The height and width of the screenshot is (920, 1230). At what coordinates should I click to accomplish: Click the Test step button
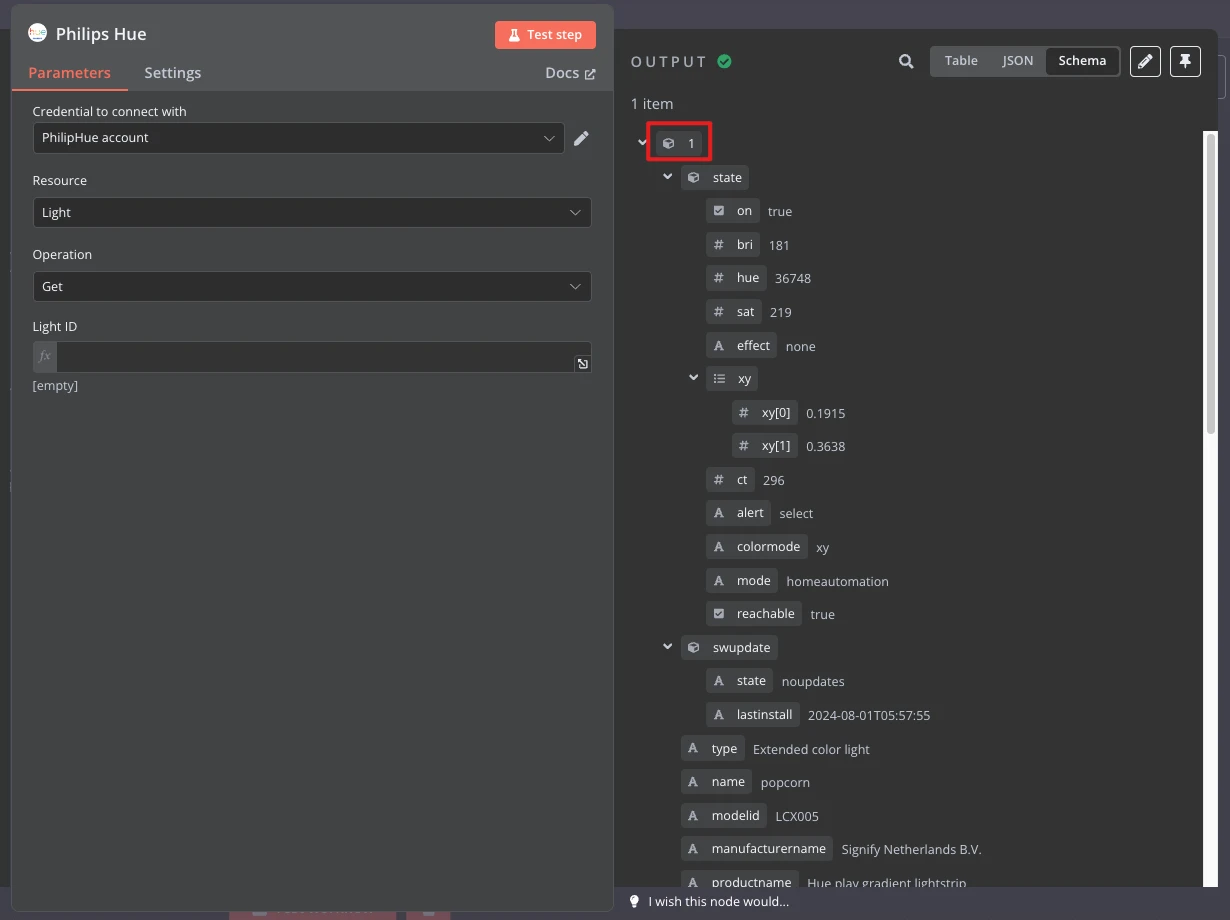click(545, 35)
